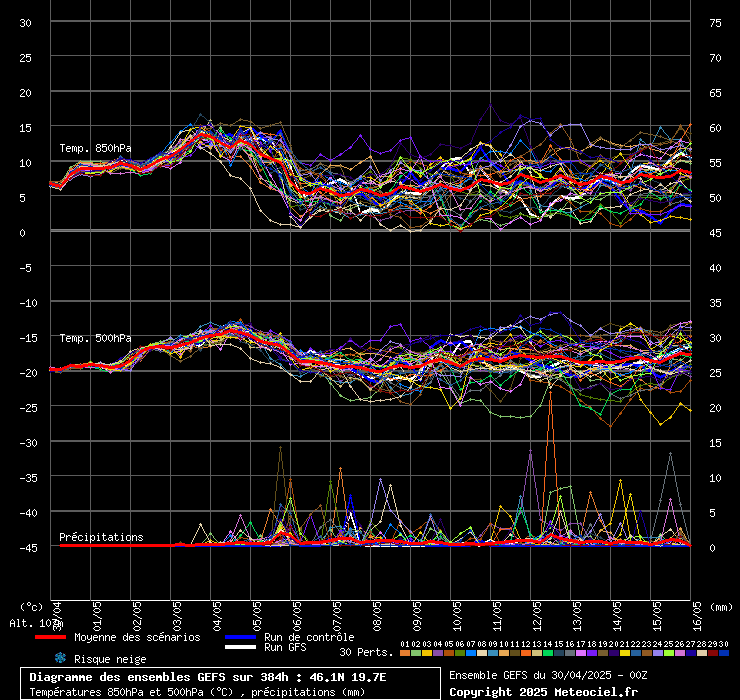Click the 75 value on the mm axis
This screenshot has height=700, width=740.
[715, 23]
